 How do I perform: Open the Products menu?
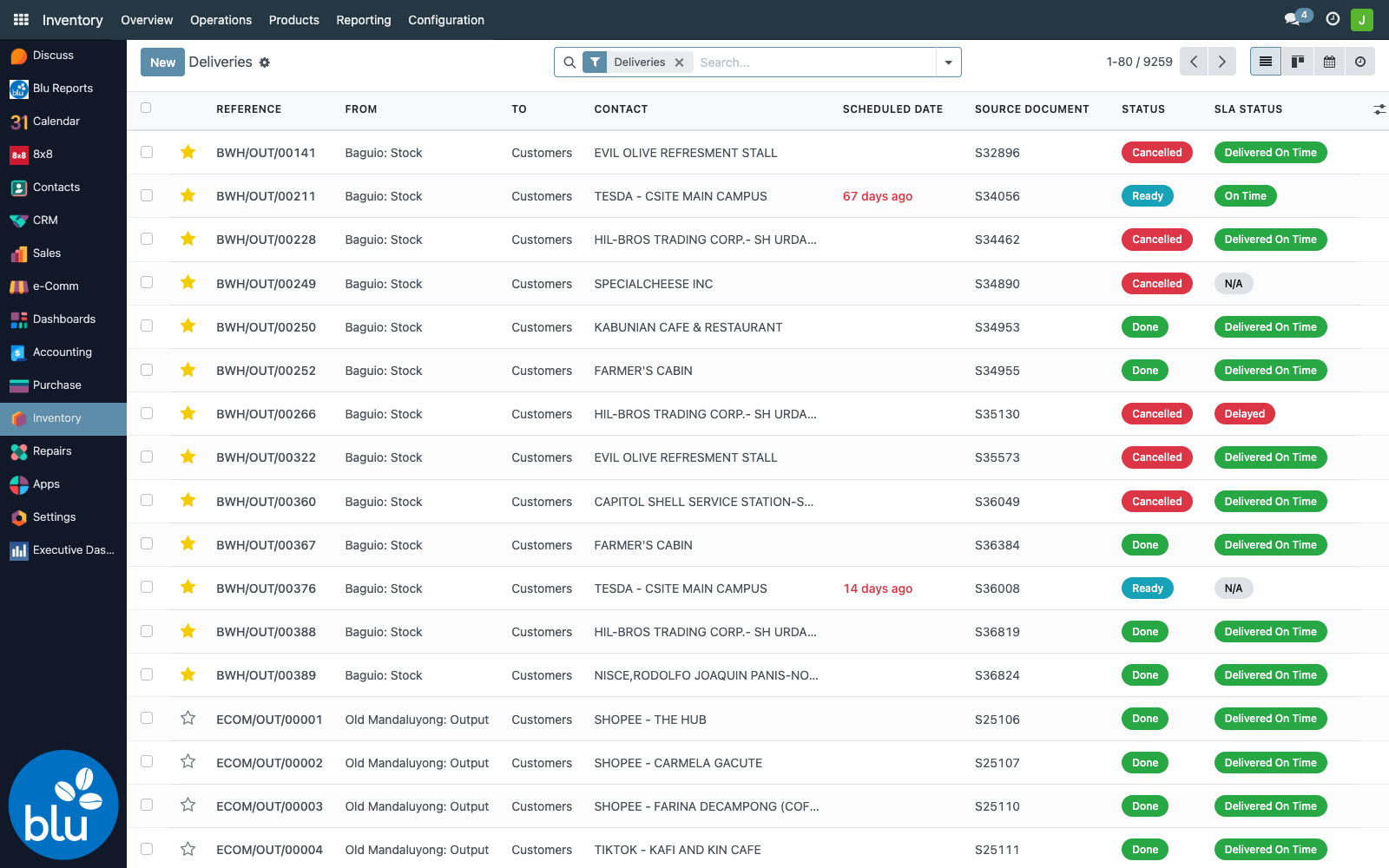[x=294, y=20]
